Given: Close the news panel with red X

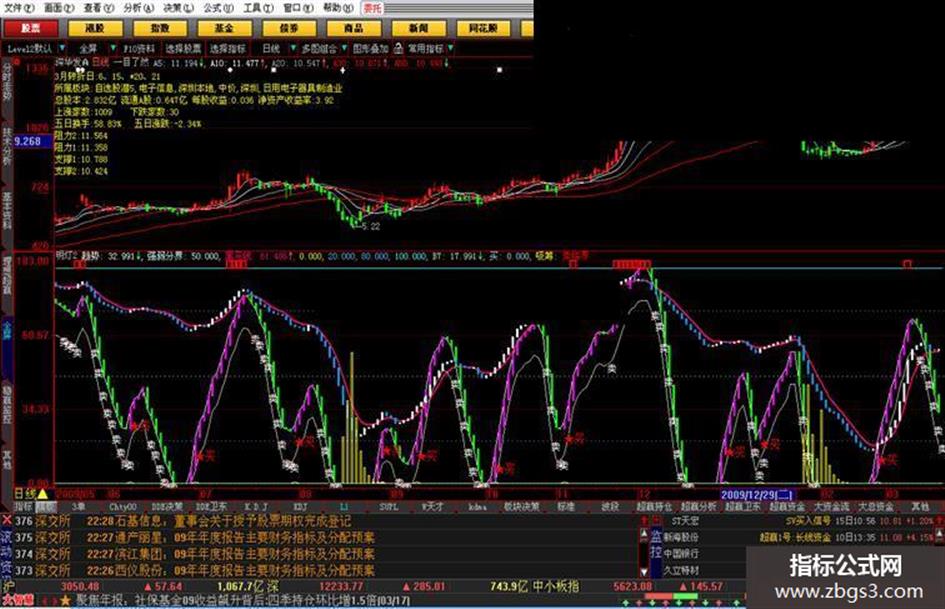Looking at the screenshot, I should (x=7, y=520).
